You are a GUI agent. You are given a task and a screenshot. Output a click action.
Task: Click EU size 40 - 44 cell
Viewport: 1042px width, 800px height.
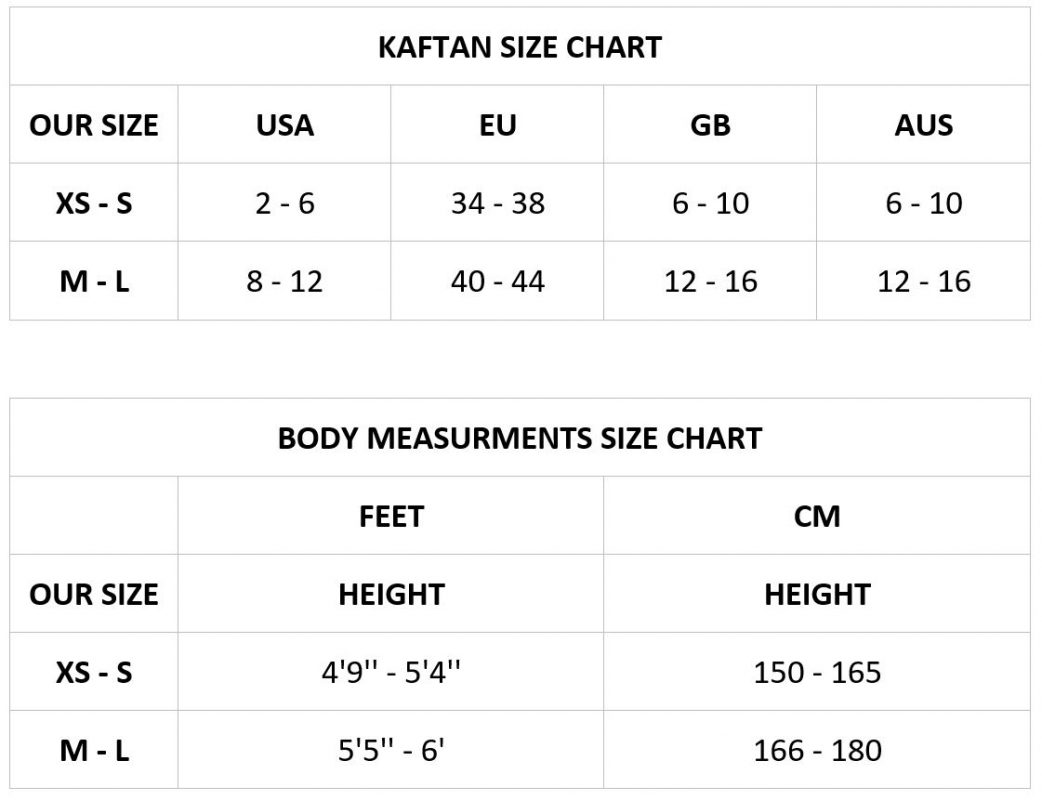coord(497,281)
